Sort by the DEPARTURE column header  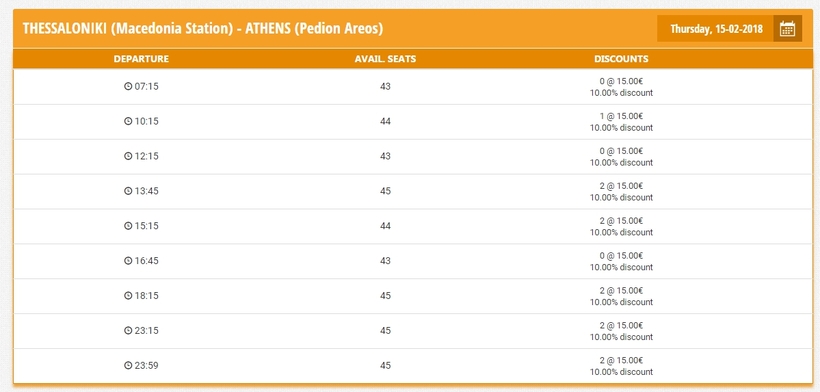point(141,59)
